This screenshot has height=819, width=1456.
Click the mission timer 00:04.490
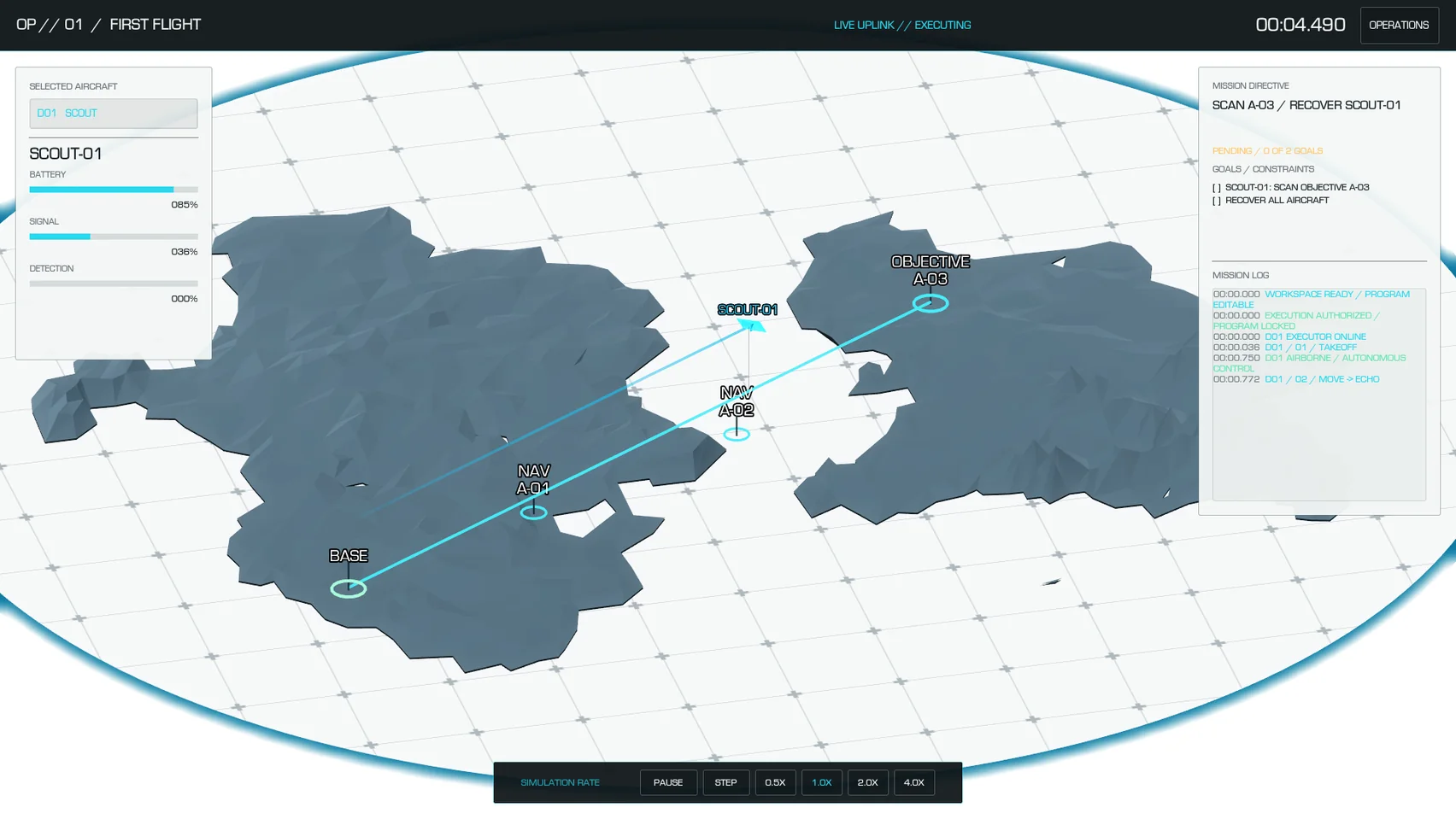click(1300, 25)
